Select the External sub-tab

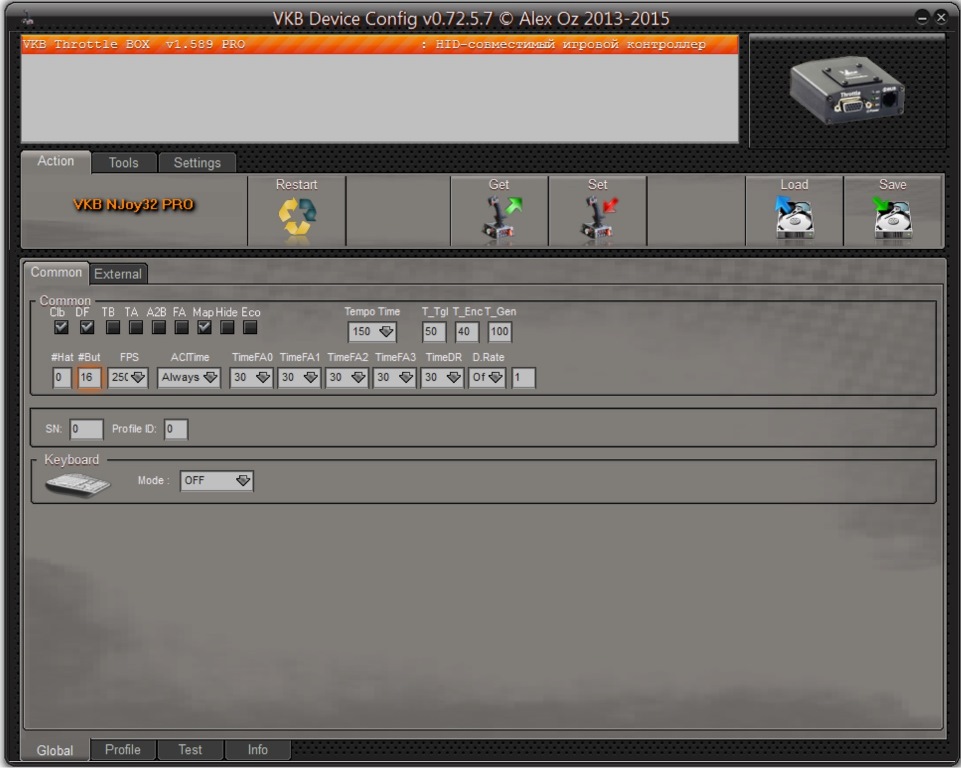(x=118, y=274)
